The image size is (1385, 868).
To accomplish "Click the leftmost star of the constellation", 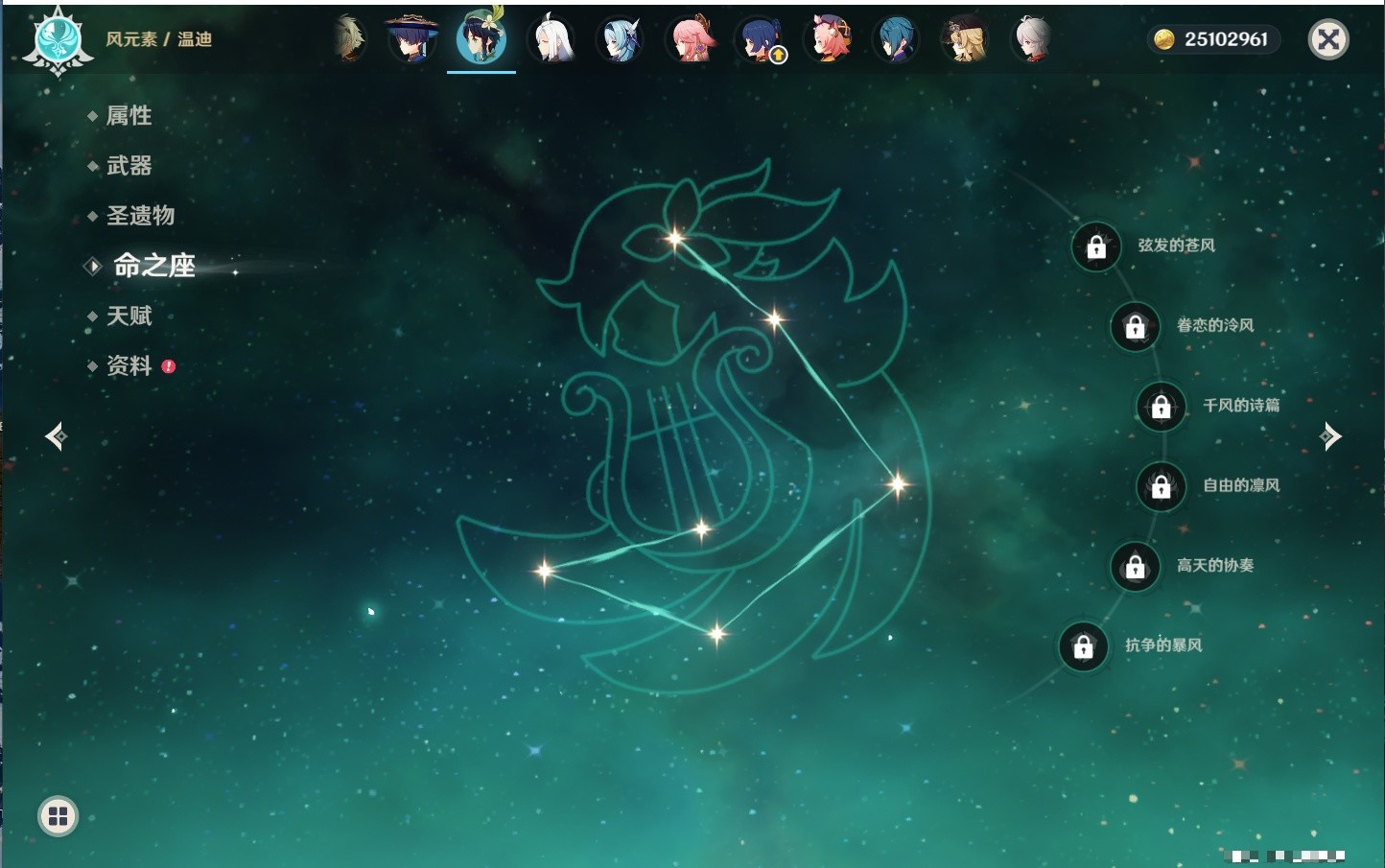I will (x=544, y=571).
